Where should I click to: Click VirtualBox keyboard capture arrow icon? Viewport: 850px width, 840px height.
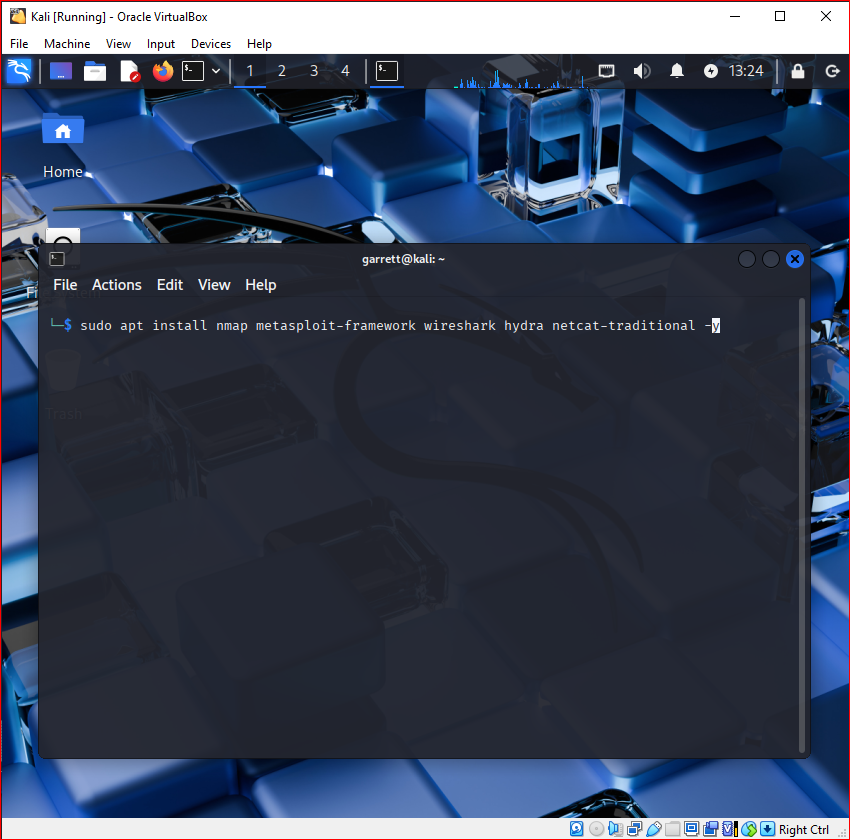[767, 829]
